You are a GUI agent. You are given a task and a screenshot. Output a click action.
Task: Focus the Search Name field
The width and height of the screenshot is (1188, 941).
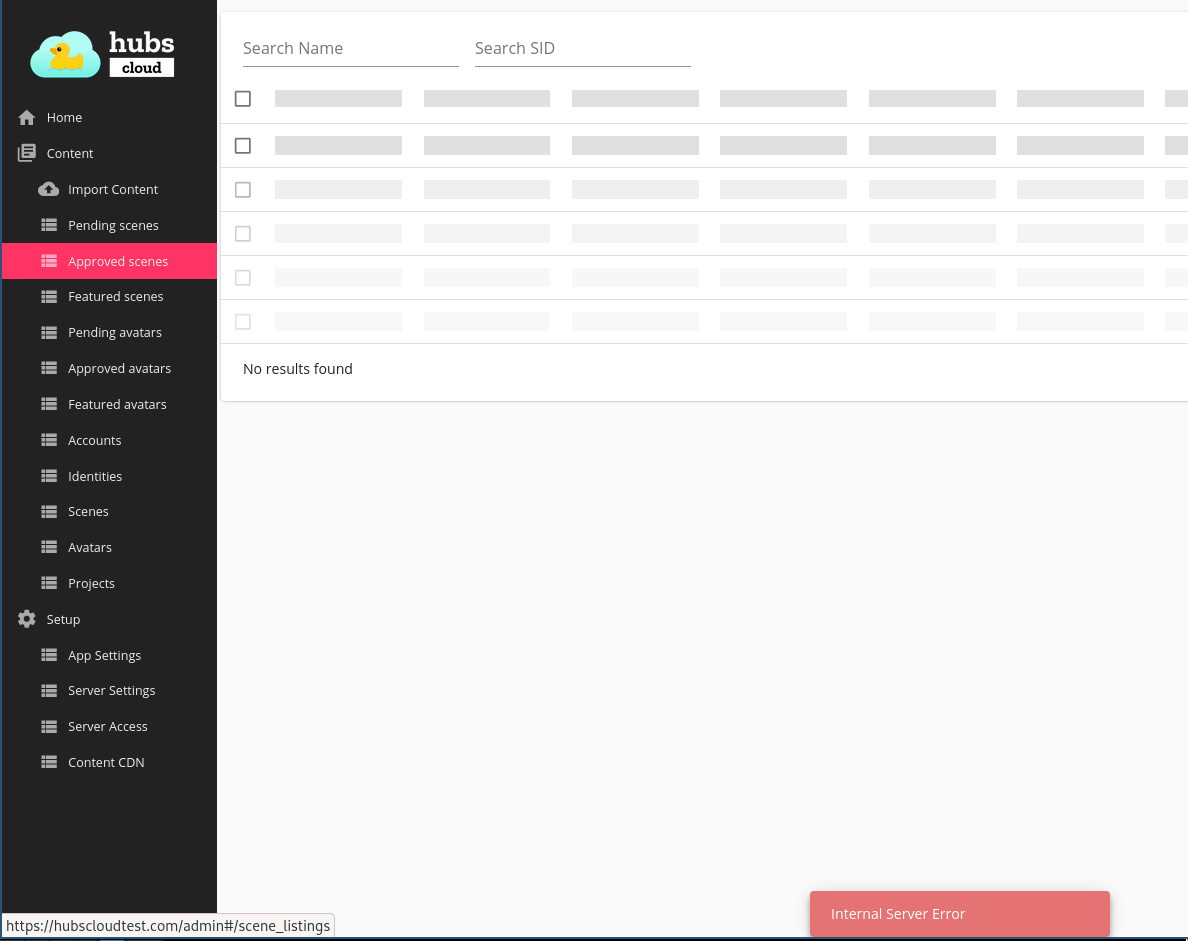pos(351,48)
